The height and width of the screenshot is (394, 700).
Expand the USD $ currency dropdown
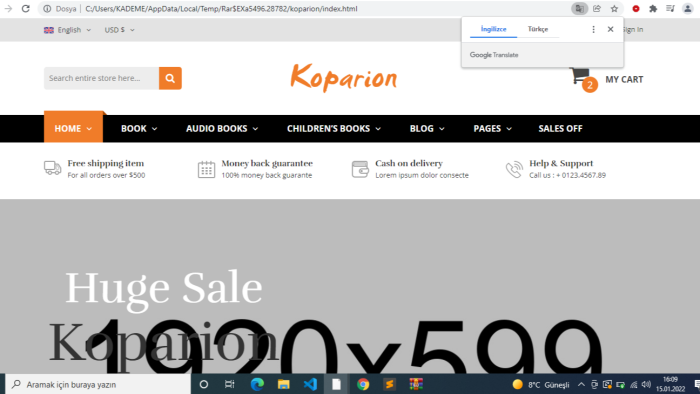point(119,30)
